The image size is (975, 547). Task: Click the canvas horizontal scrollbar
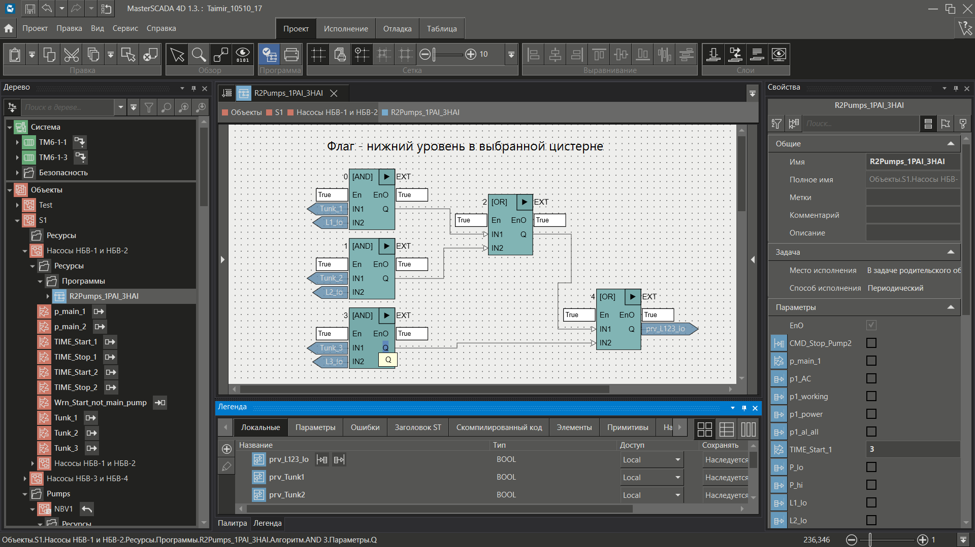click(425, 389)
